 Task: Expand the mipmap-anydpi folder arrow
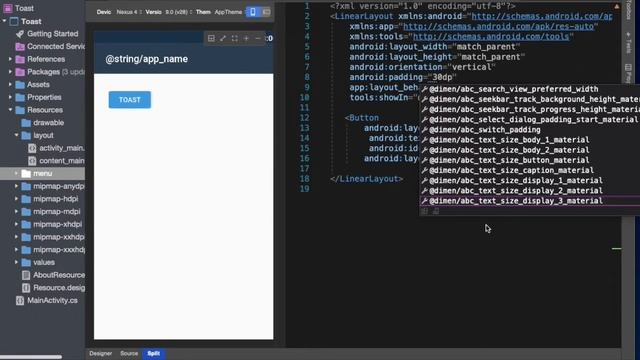16,186
